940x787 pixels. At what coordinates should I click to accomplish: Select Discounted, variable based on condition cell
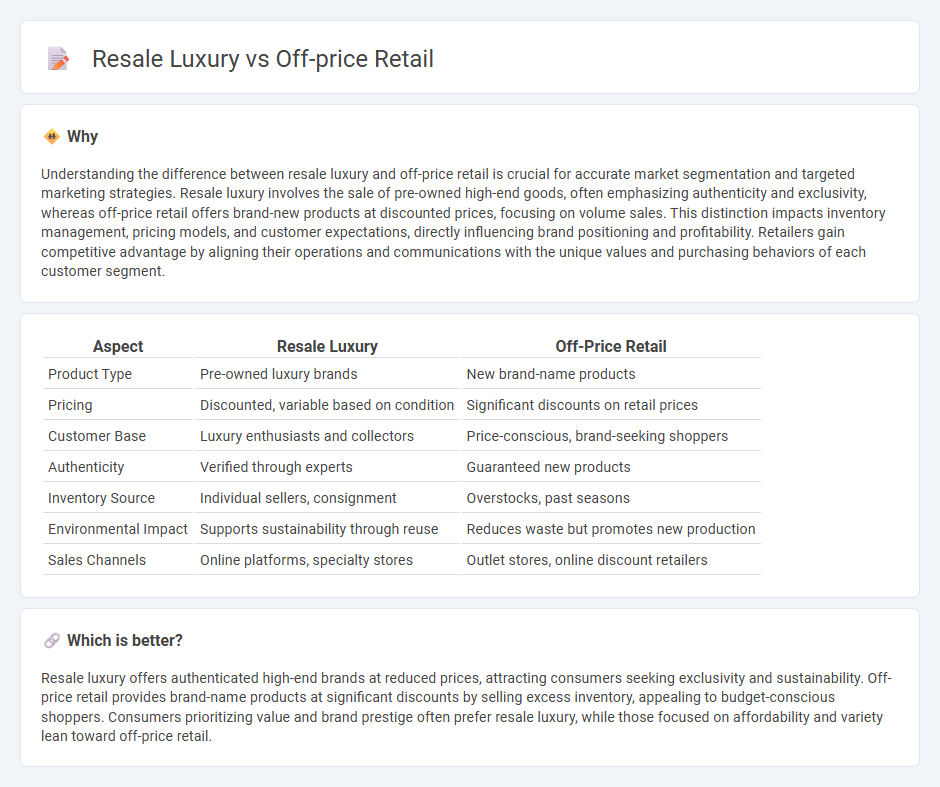pos(327,405)
